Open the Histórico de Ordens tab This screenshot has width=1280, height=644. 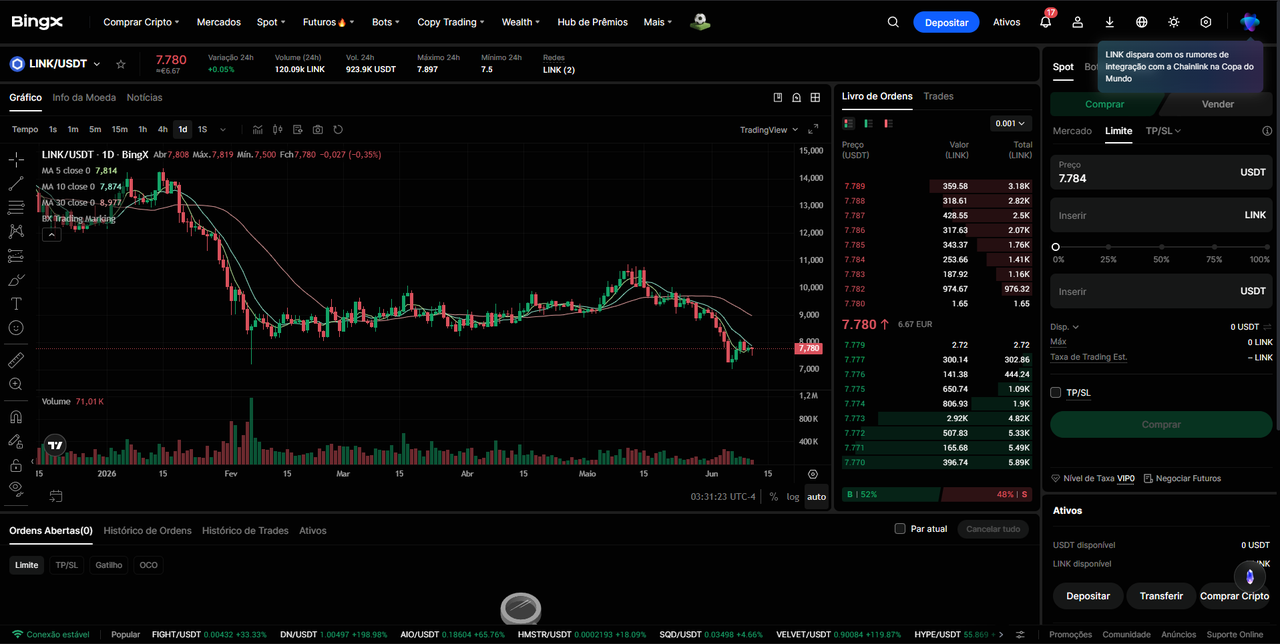tap(147, 531)
